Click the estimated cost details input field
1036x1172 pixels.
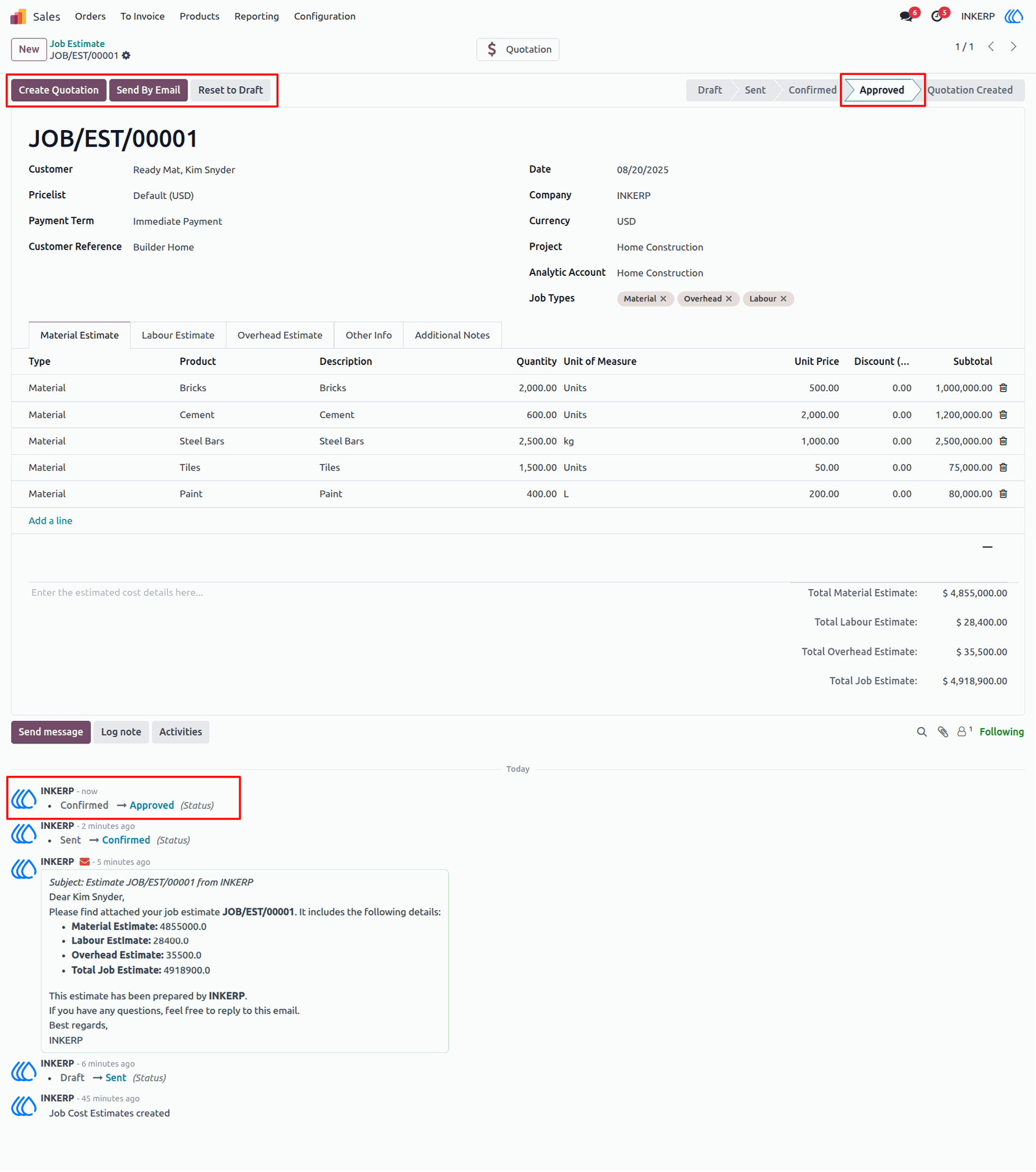(x=403, y=592)
